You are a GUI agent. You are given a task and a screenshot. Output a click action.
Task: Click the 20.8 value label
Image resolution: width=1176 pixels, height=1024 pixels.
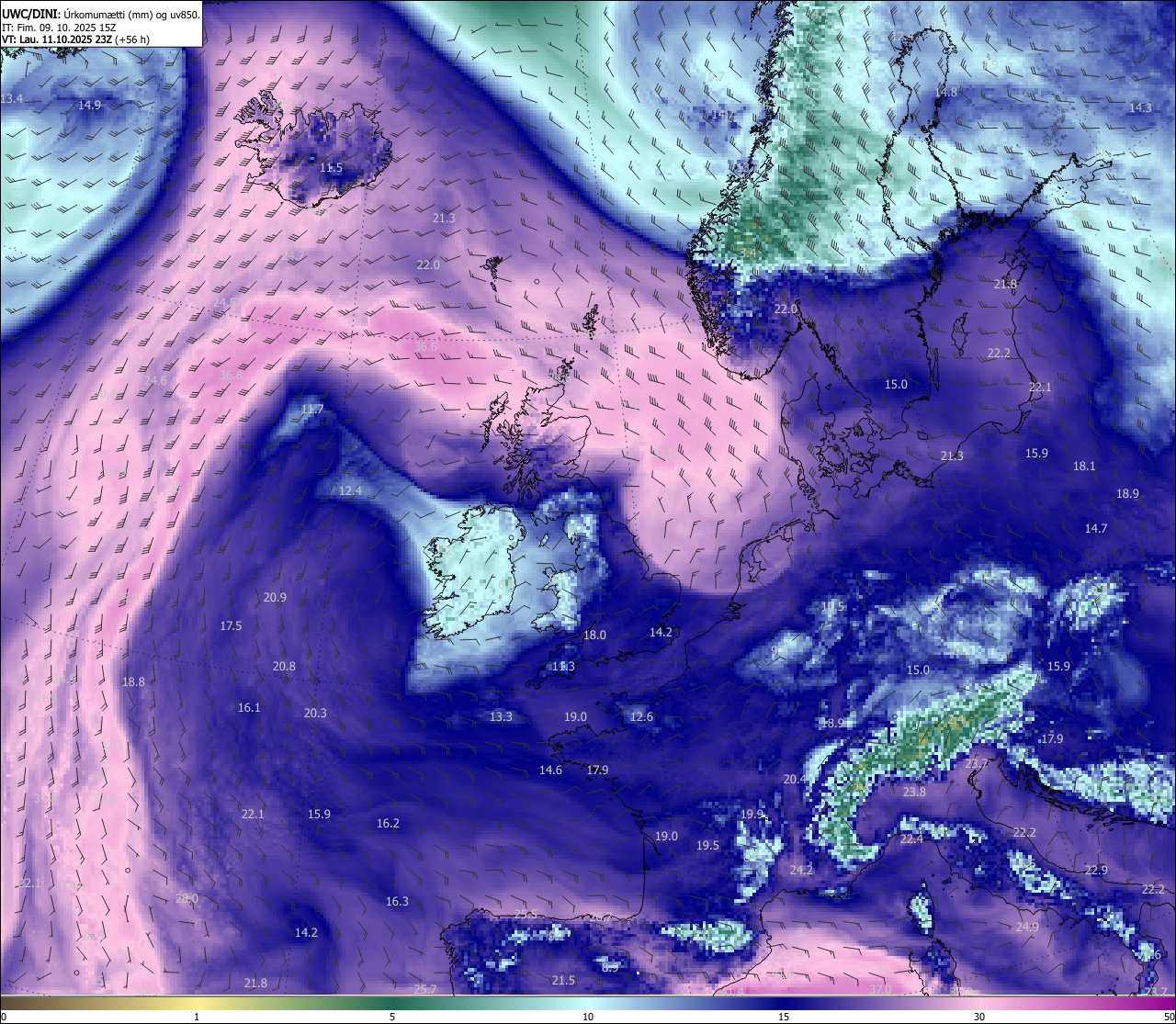pyautogui.click(x=284, y=666)
